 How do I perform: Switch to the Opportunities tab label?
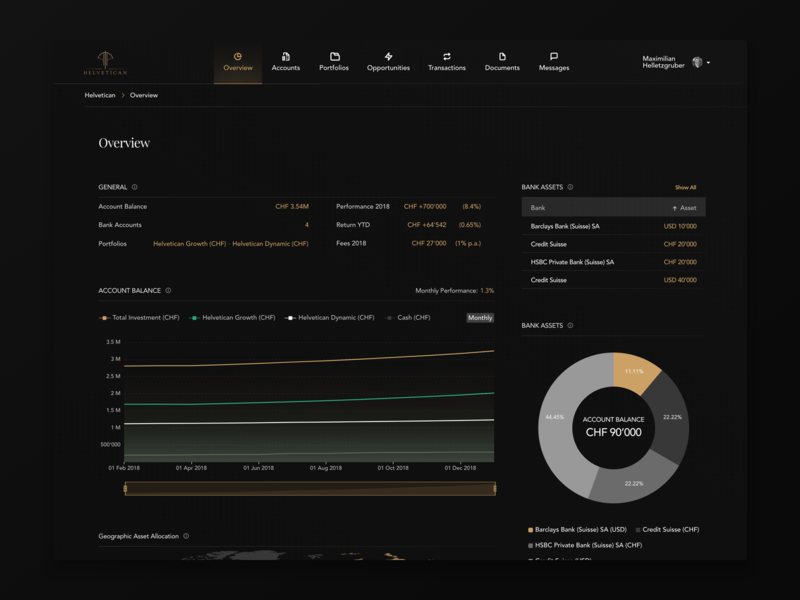point(388,68)
